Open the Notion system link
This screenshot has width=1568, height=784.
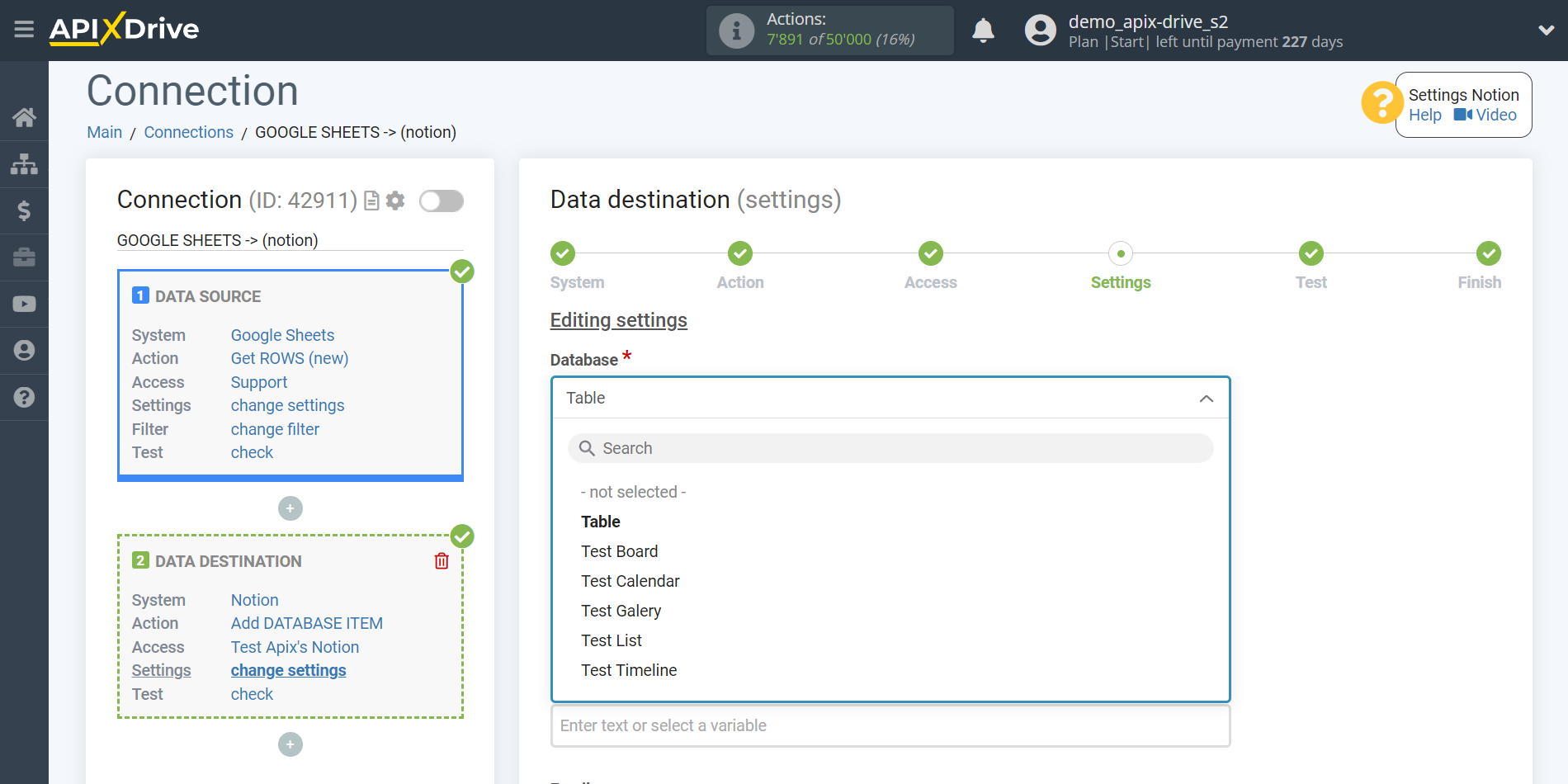click(x=254, y=600)
